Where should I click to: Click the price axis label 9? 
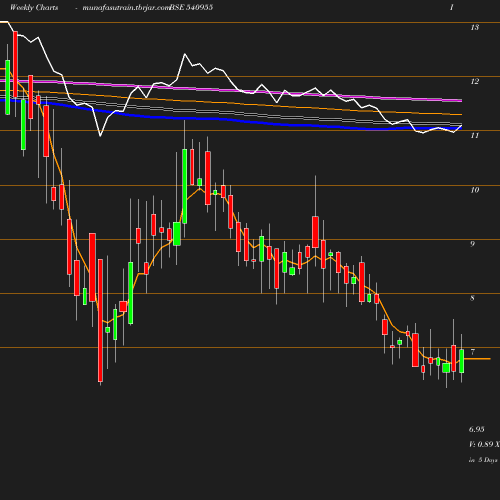[x=472, y=244]
